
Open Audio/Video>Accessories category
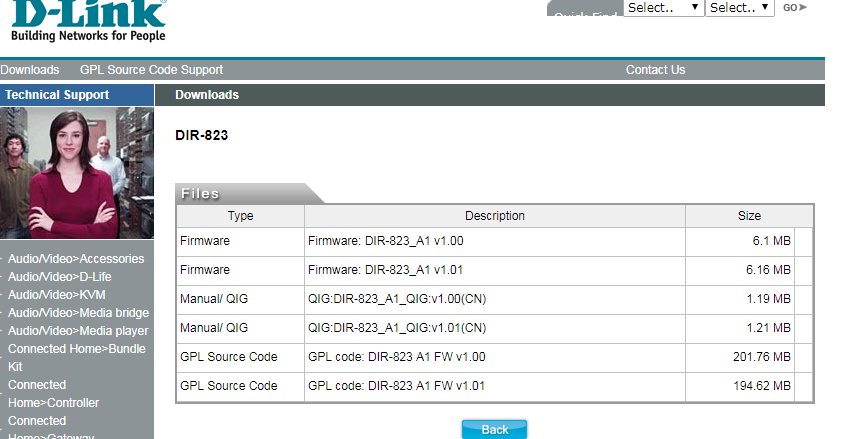pyautogui.click(x=76, y=259)
